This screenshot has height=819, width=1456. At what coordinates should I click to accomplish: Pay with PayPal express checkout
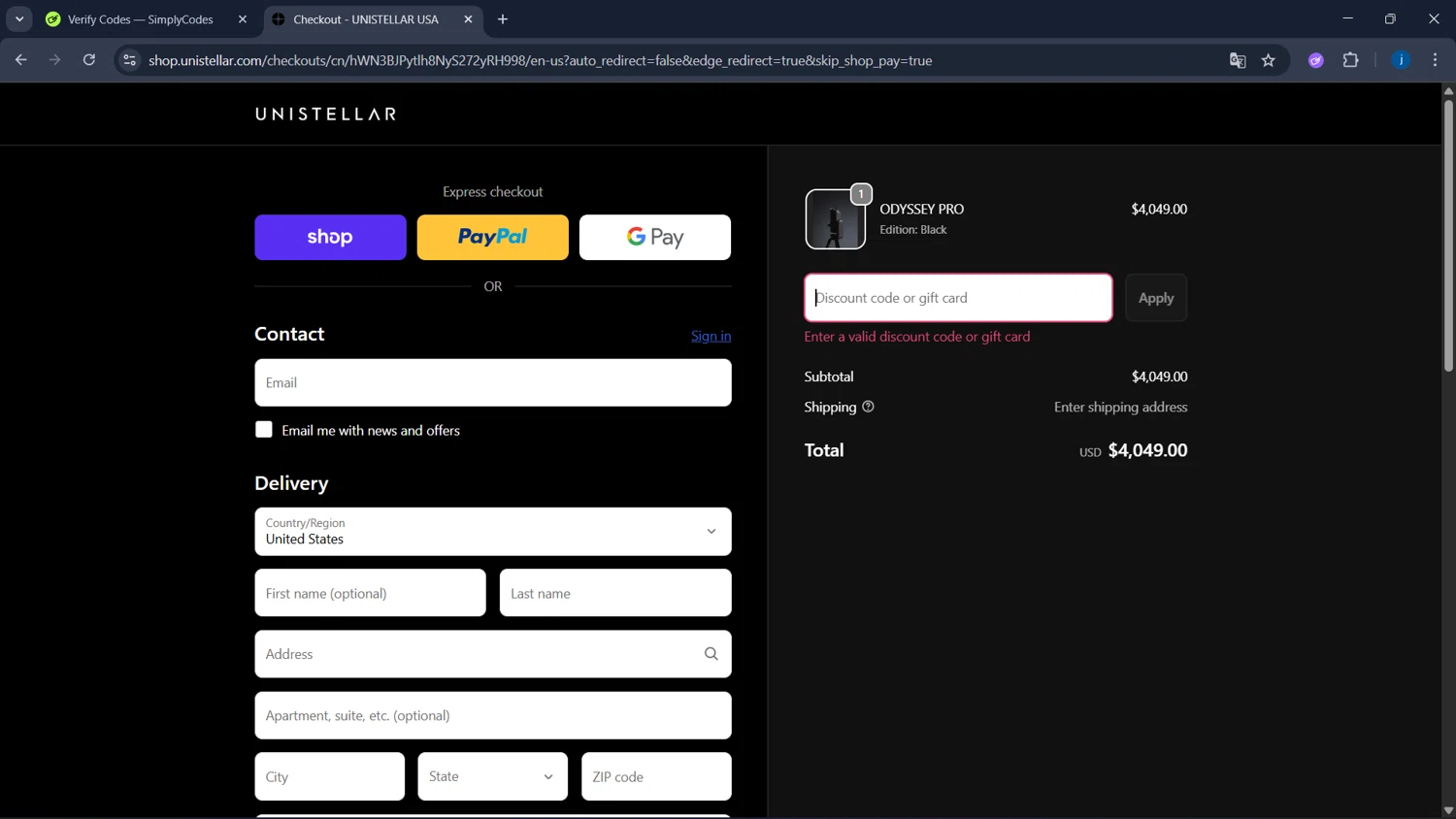(x=493, y=238)
